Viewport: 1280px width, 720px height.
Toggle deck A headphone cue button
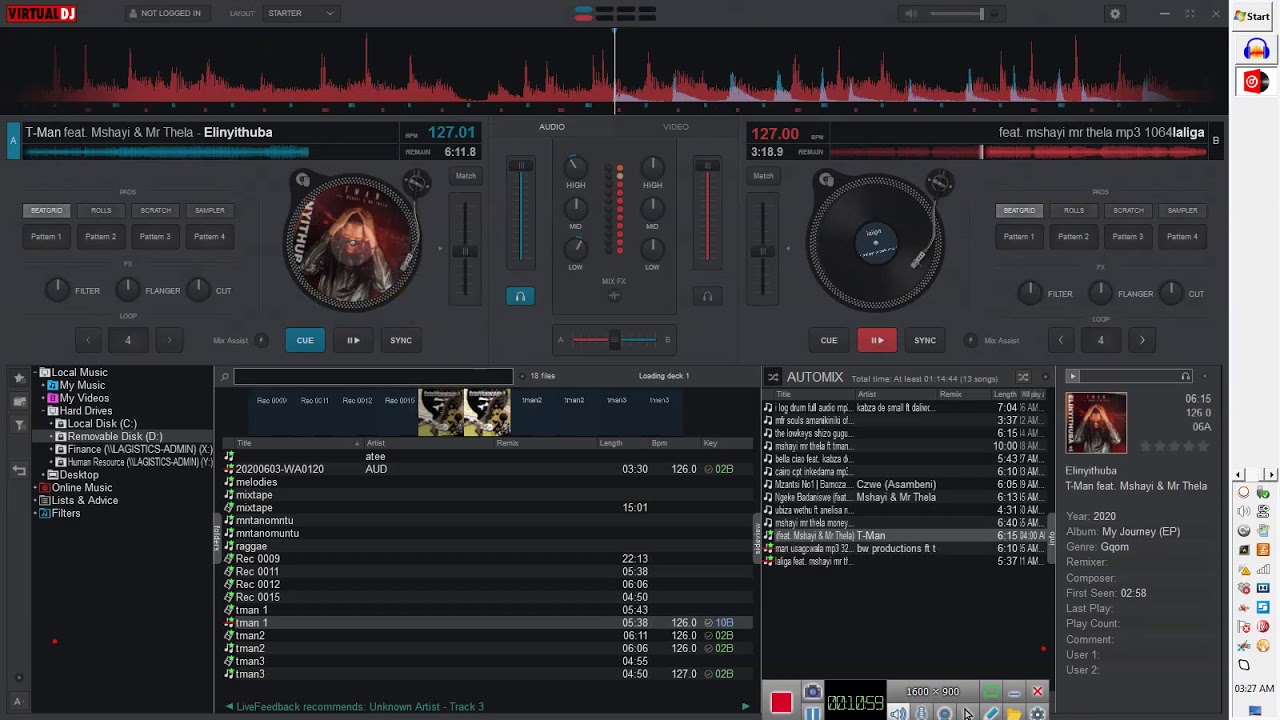point(520,296)
